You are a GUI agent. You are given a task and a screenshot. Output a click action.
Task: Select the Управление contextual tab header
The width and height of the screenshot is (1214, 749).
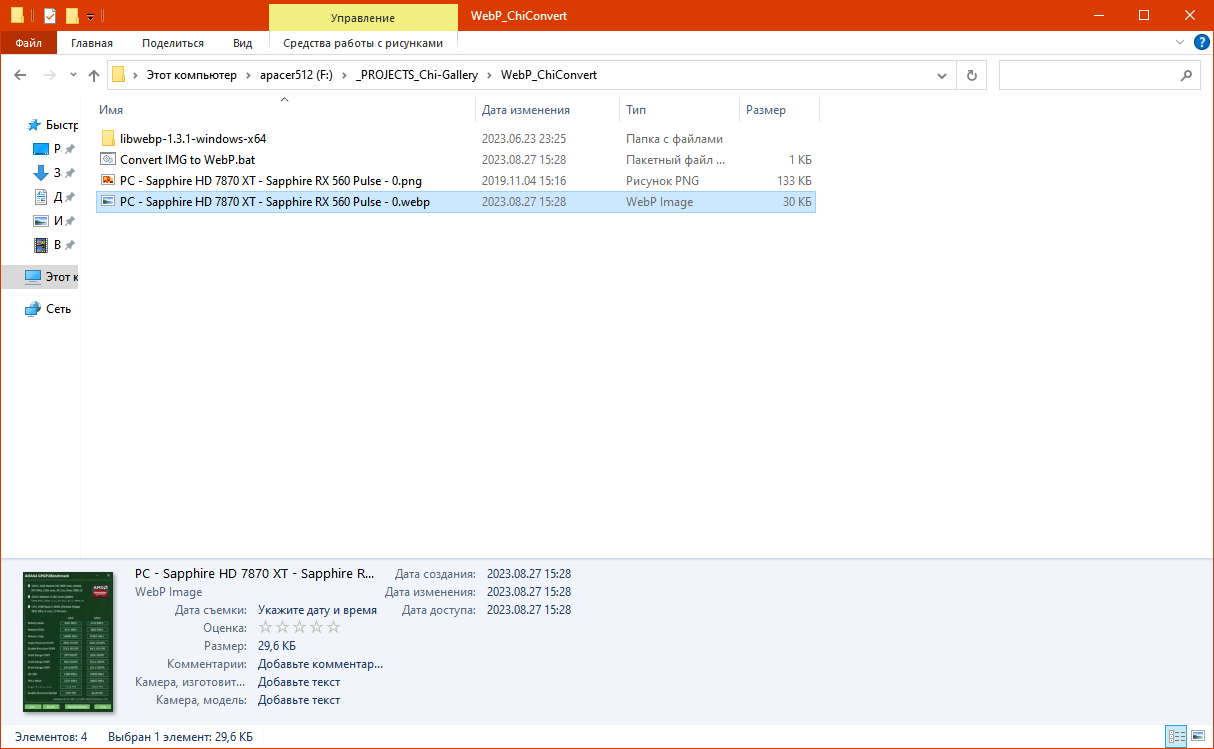(x=363, y=17)
